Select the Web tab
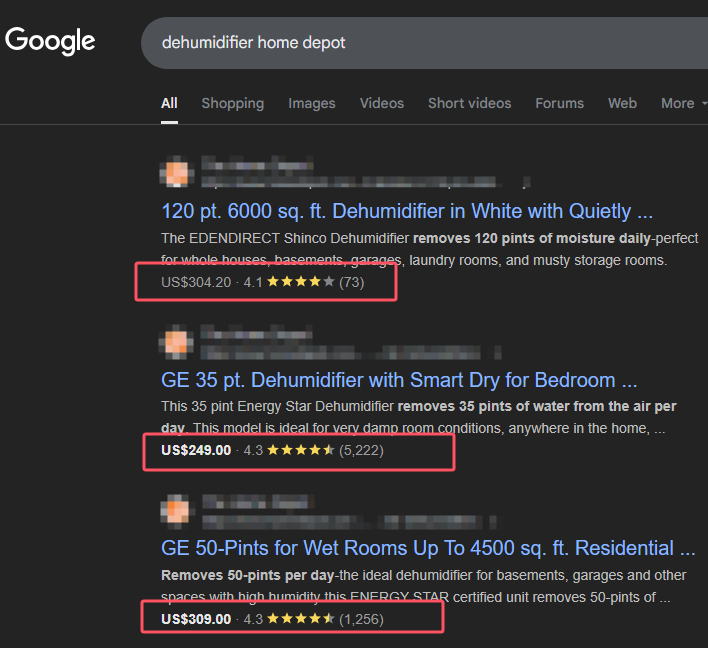The width and height of the screenshot is (708, 648). pos(622,103)
